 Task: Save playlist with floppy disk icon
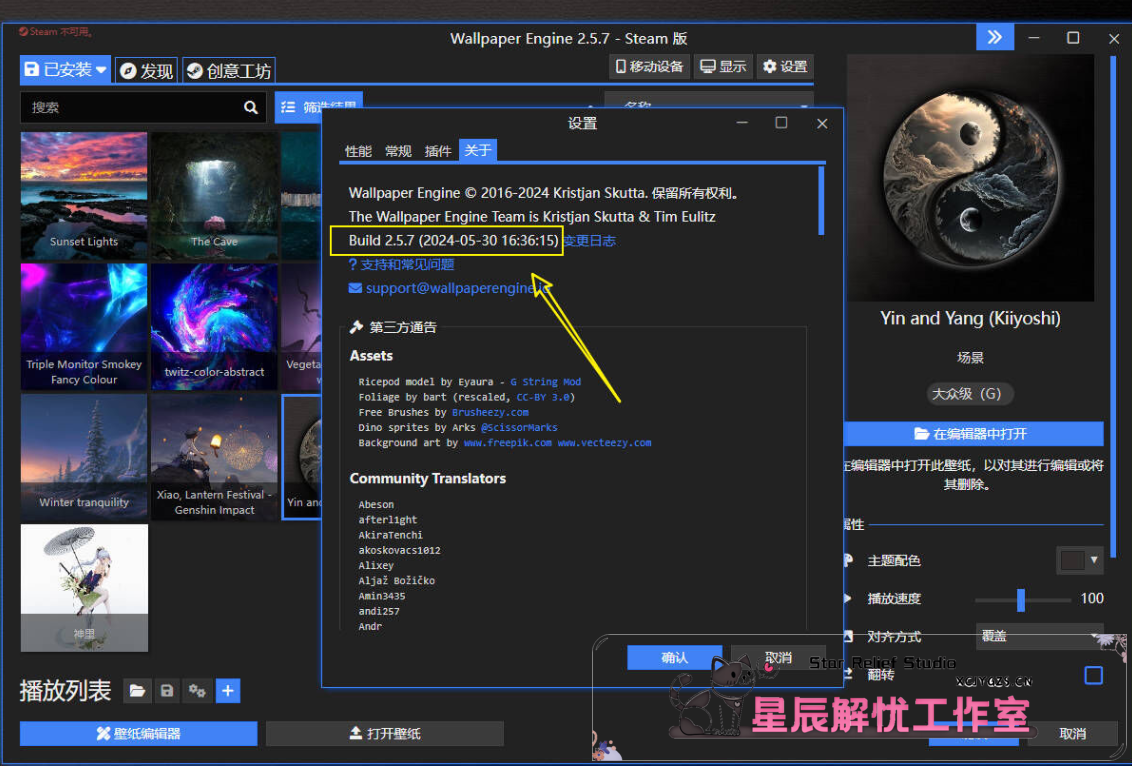167,691
